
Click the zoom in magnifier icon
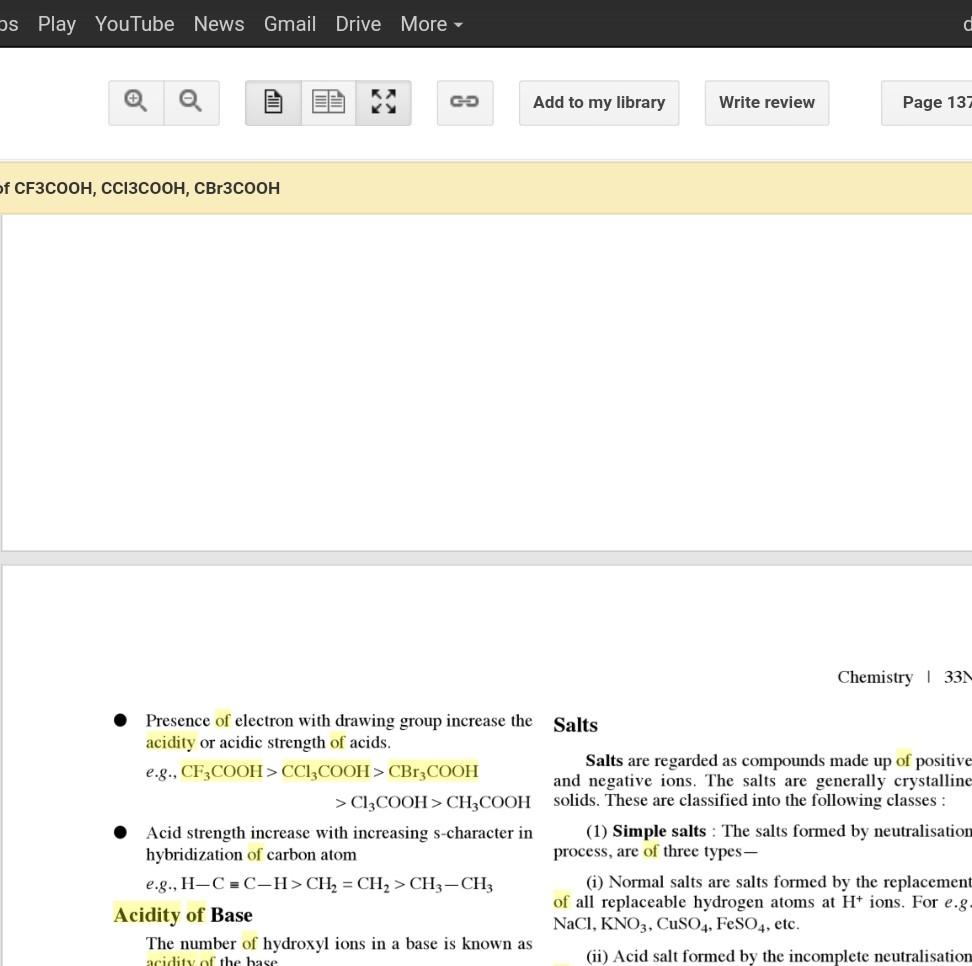[136, 102]
